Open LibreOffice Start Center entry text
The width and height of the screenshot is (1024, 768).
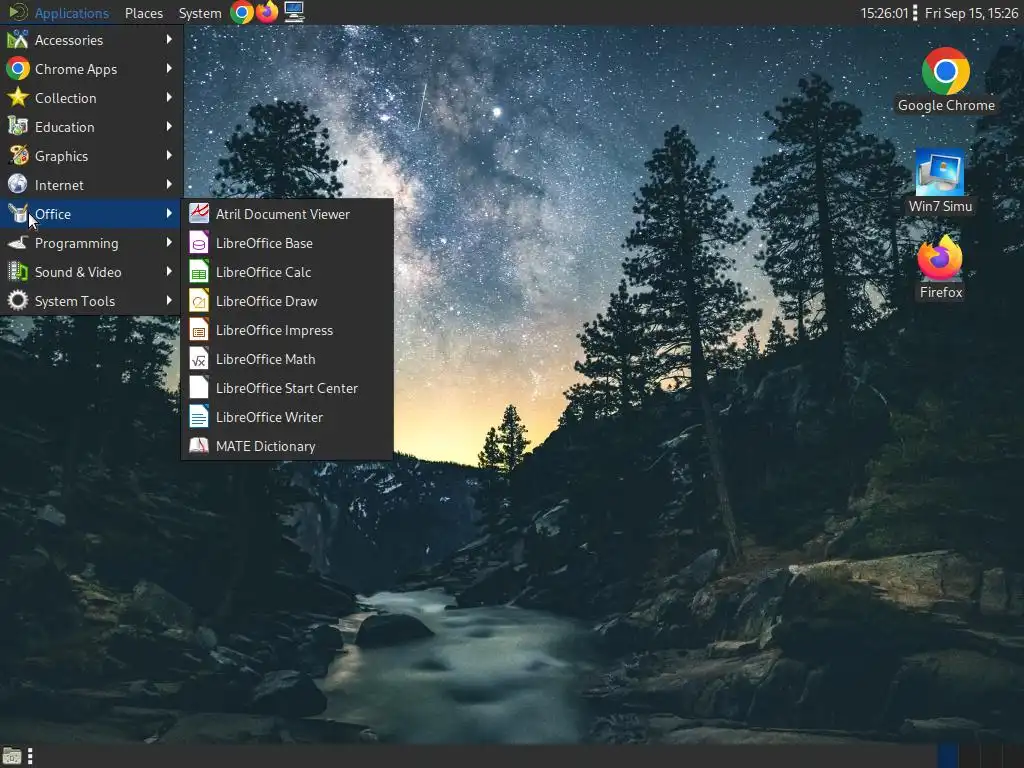point(287,388)
